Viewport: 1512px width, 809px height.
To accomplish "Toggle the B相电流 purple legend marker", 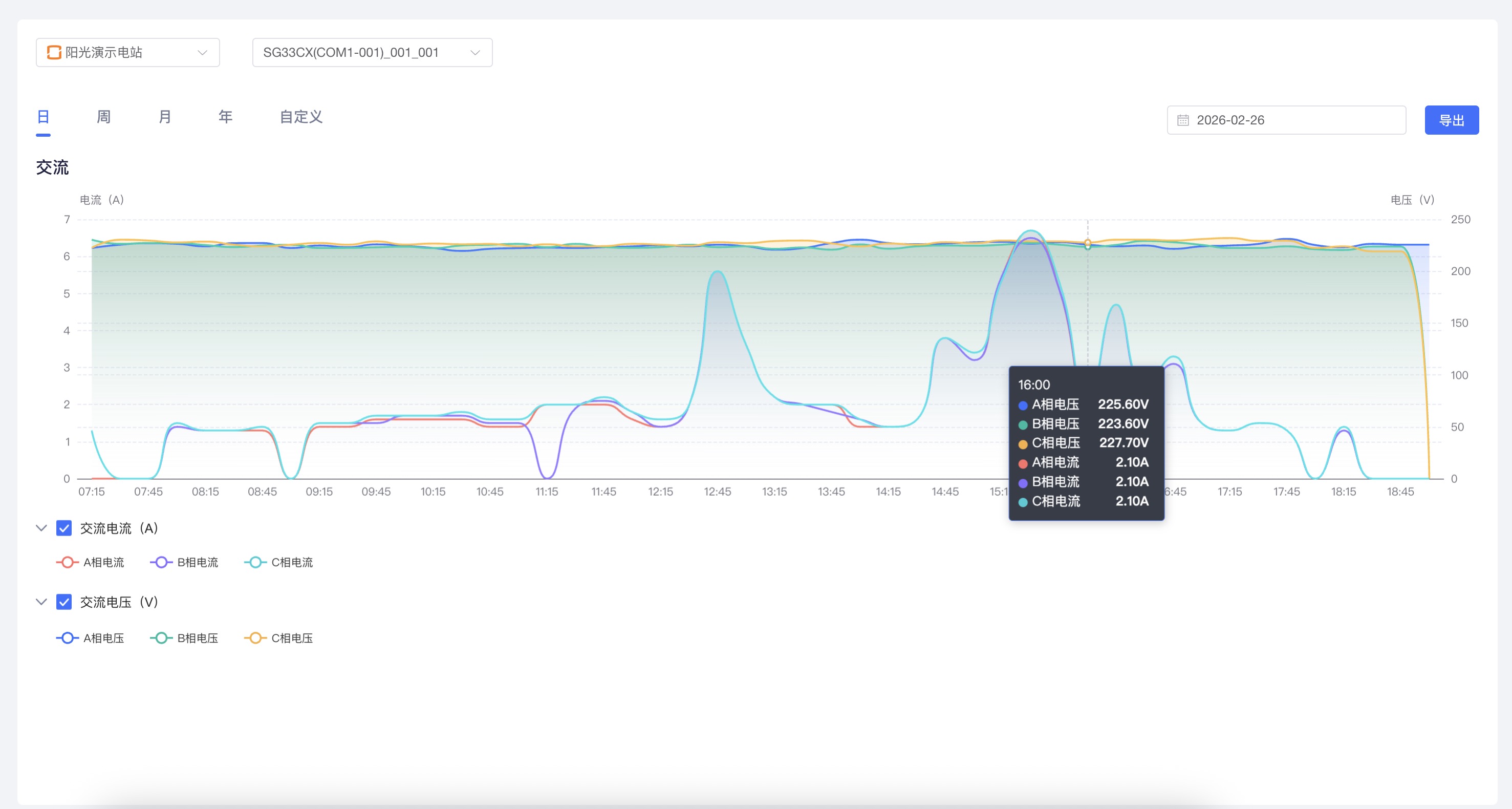I will point(161,562).
